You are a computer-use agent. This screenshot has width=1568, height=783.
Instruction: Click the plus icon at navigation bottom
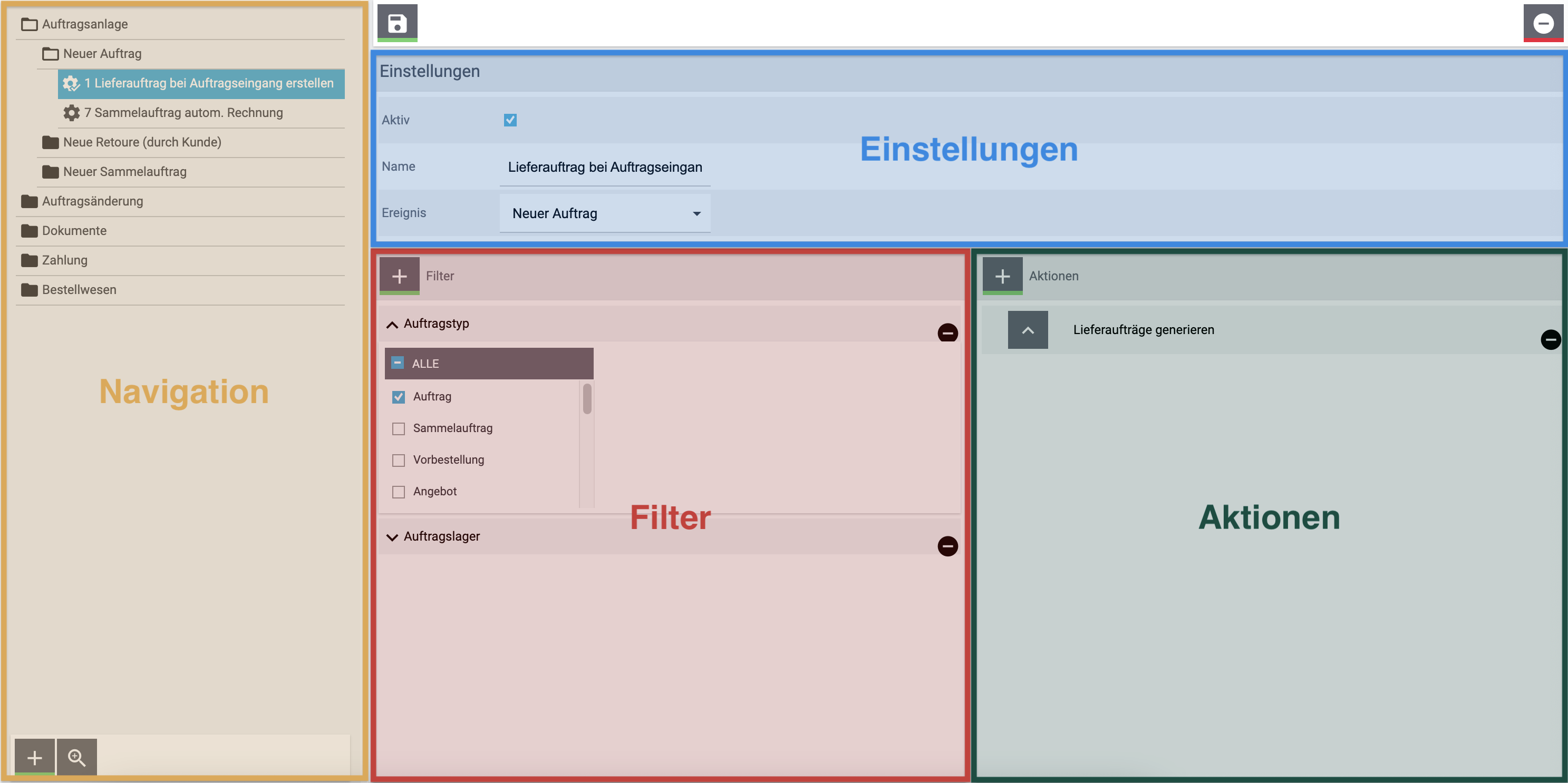35,757
